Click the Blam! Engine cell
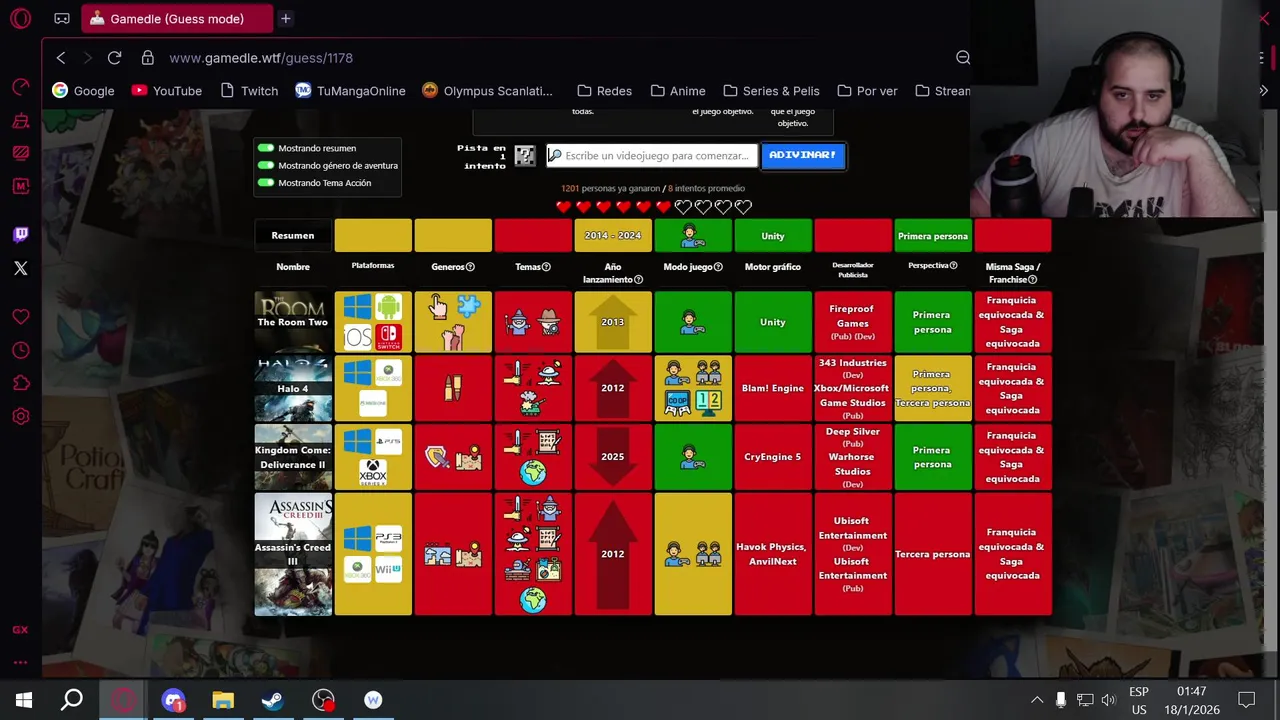 click(x=773, y=388)
